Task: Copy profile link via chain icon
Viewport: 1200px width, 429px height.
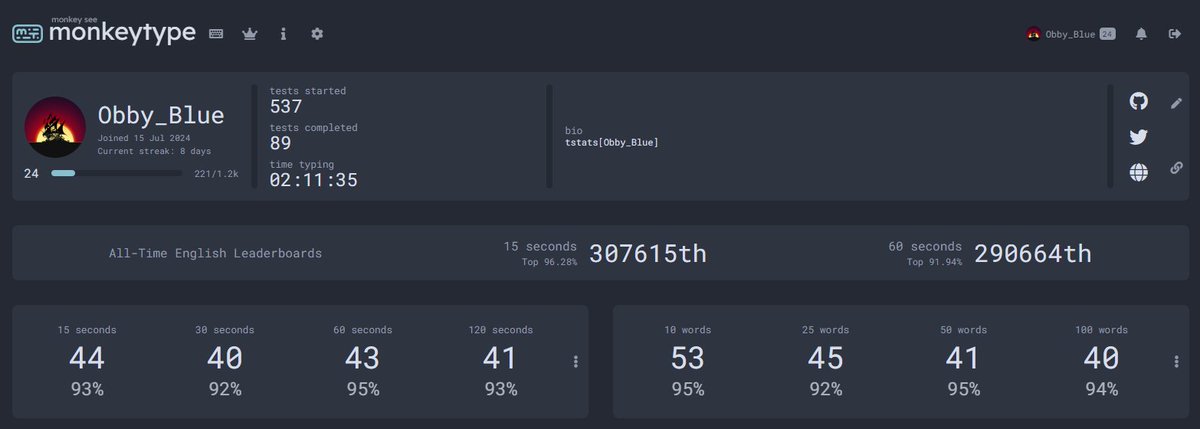Action: coord(1176,168)
